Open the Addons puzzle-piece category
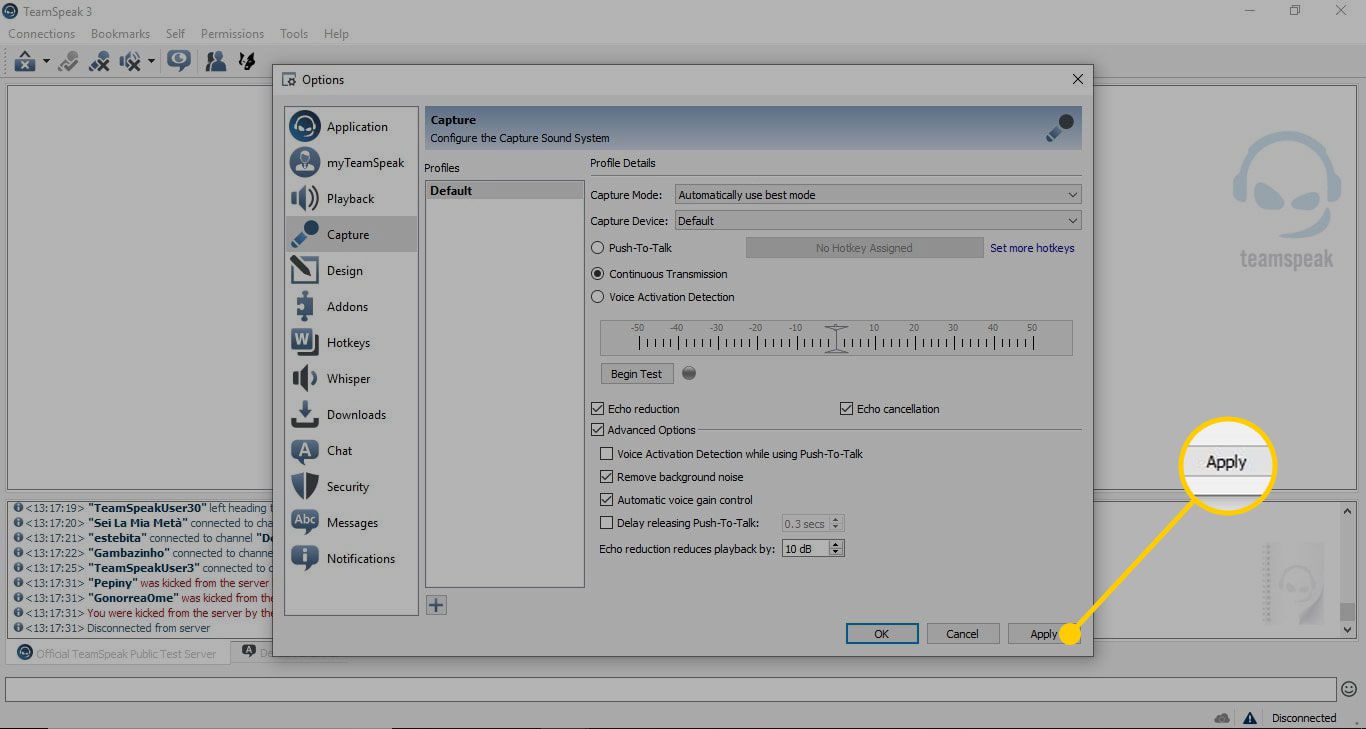This screenshot has height=729, width=1366. tap(351, 307)
